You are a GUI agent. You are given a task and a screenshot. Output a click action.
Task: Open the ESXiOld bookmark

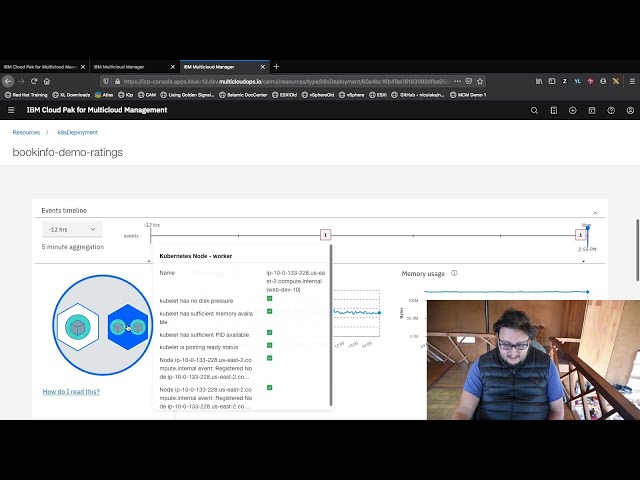pyautogui.click(x=284, y=95)
